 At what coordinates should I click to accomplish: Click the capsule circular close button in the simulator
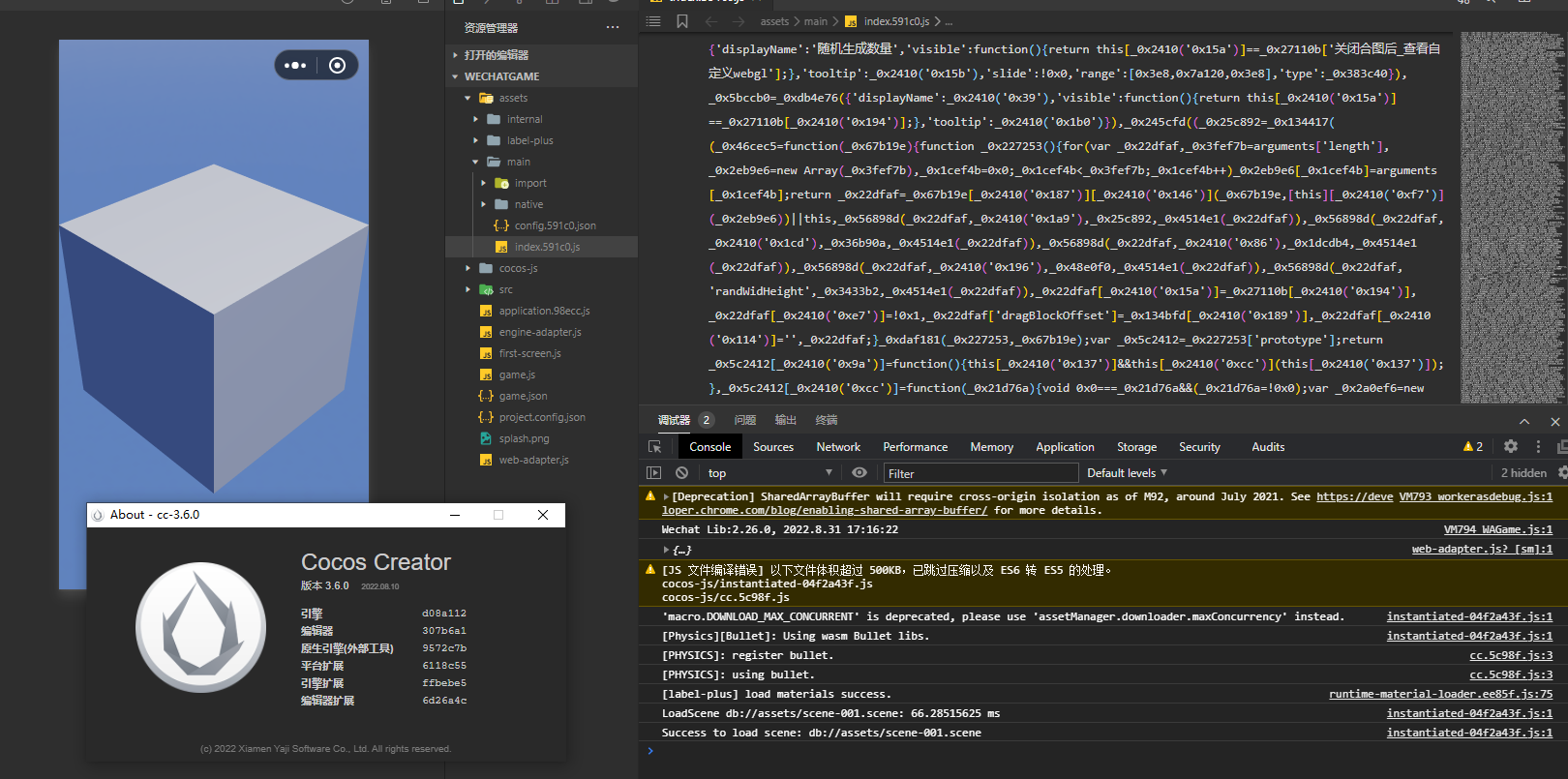click(337, 66)
